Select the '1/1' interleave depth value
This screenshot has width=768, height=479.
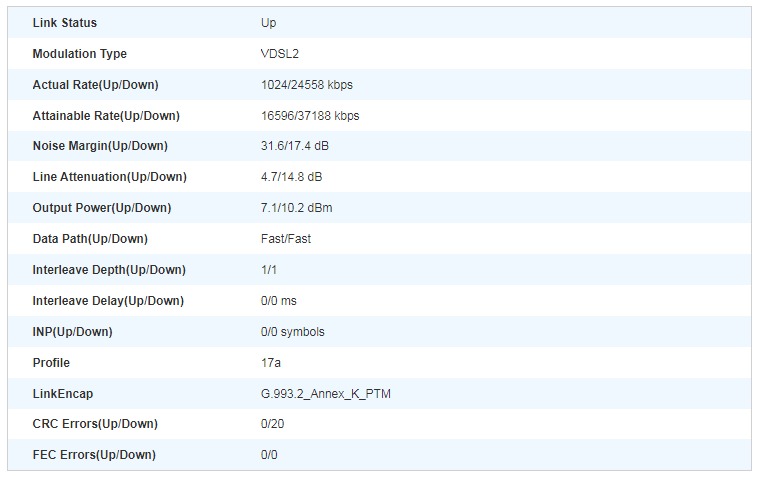click(x=269, y=270)
